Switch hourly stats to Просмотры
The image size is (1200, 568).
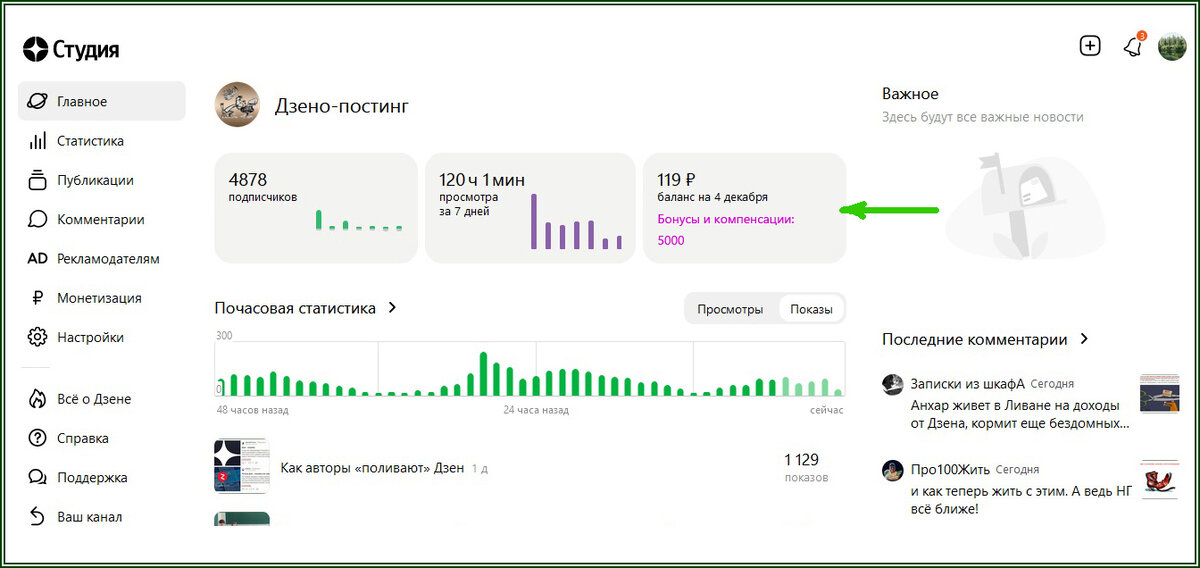tap(730, 309)
